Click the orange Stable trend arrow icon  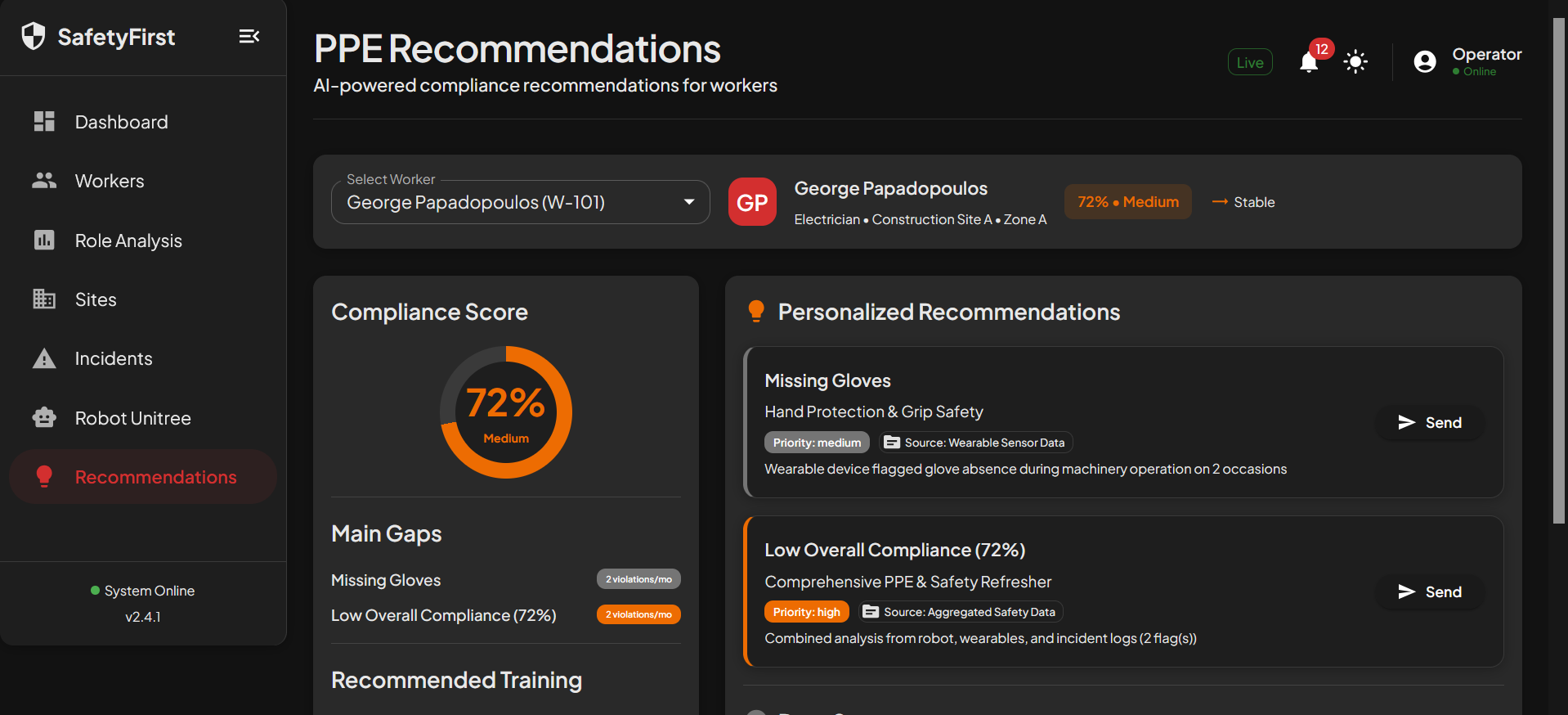coord(1220,202)
